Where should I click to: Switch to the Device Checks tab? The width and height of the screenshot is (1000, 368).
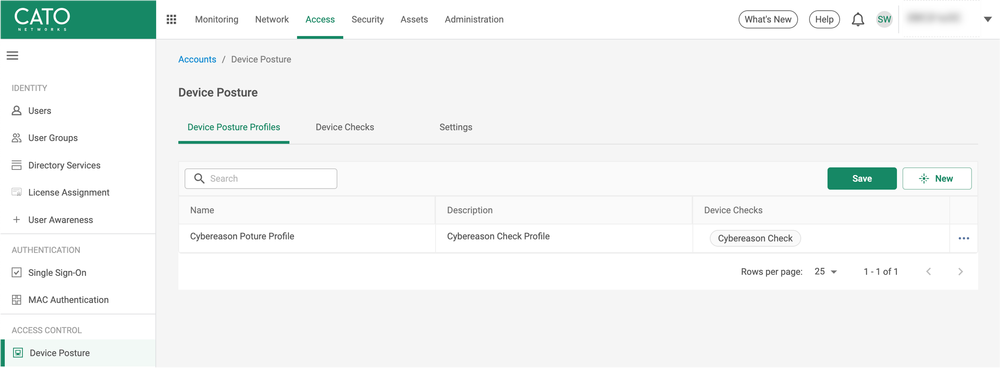click(345, 128)
